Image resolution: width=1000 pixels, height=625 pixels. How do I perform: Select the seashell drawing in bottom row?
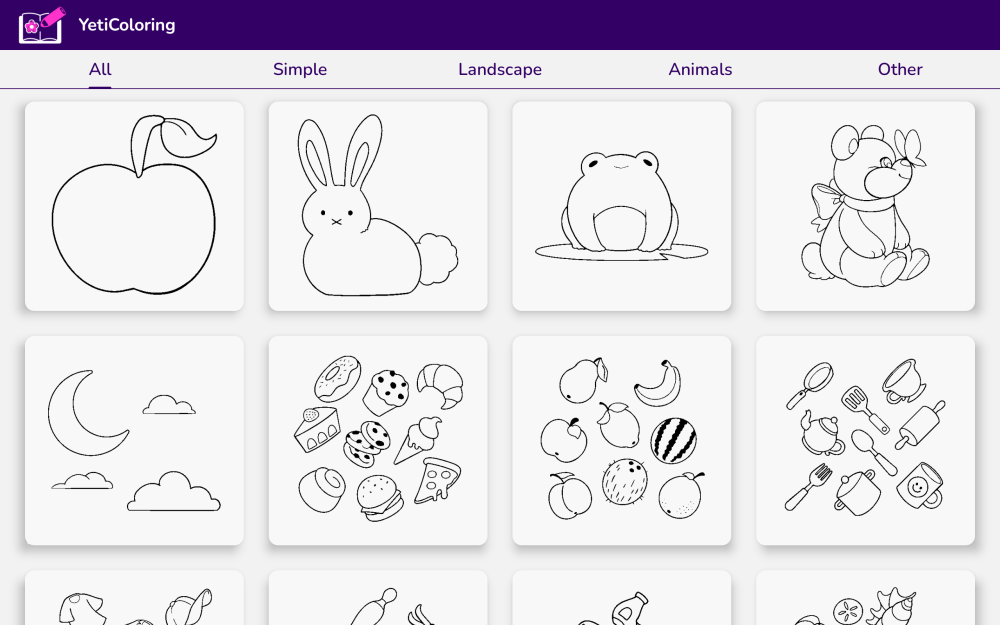tap(865, 598)
